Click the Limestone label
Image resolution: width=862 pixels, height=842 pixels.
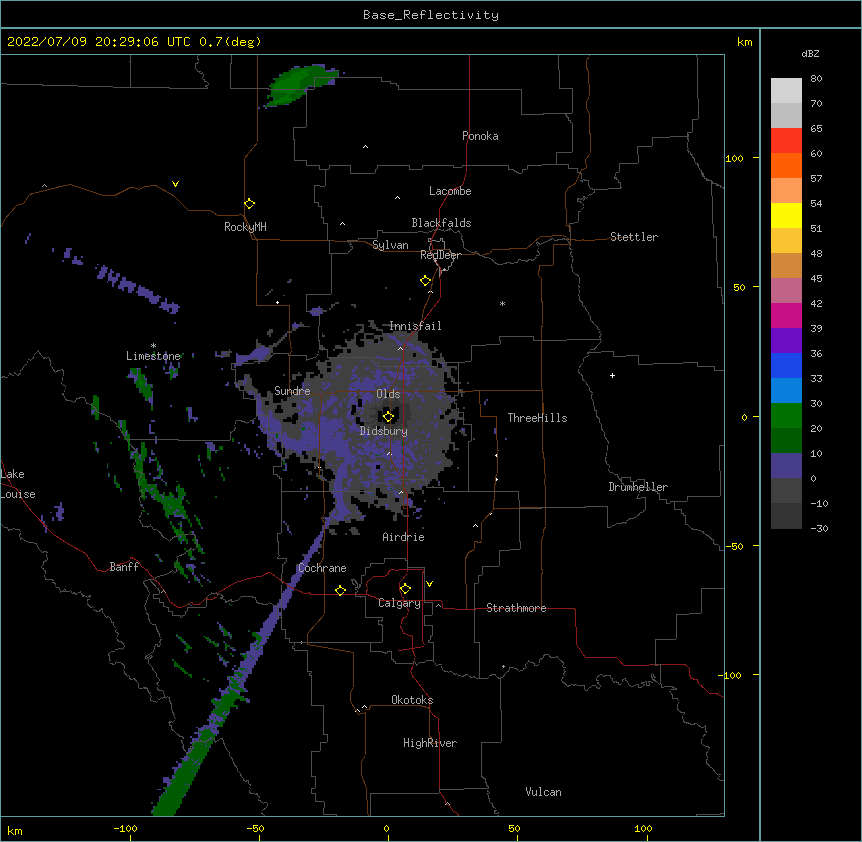153,356
